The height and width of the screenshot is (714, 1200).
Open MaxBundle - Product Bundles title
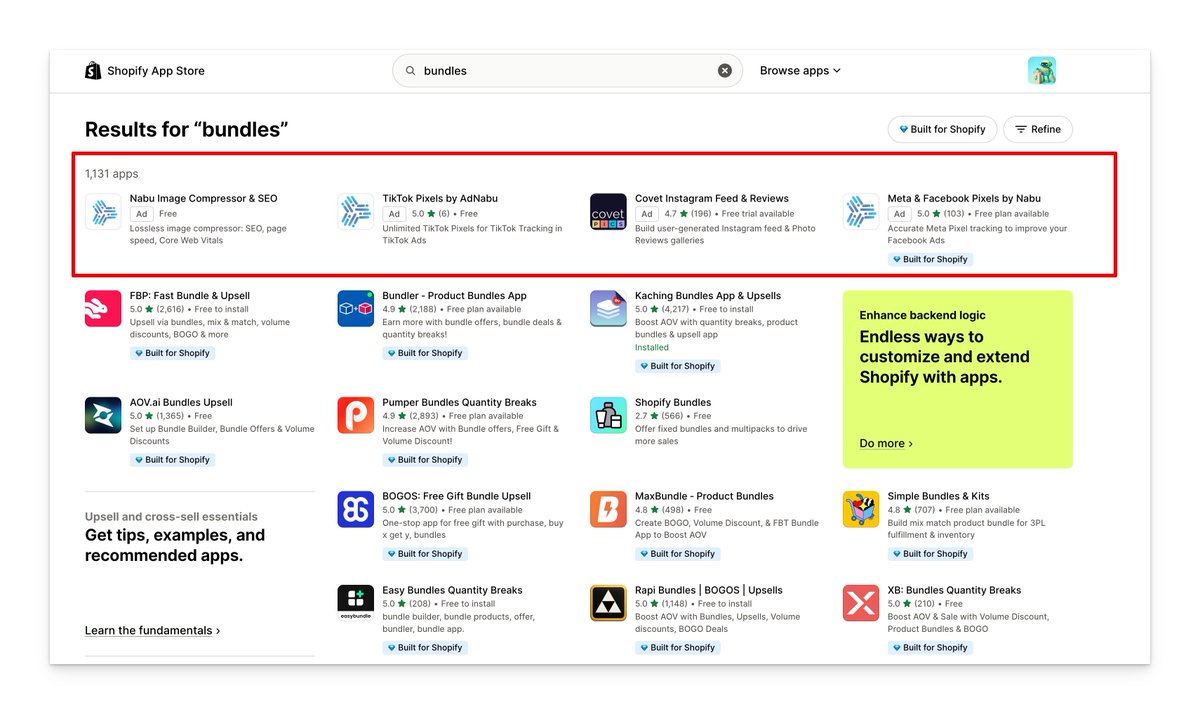point(704,496)
